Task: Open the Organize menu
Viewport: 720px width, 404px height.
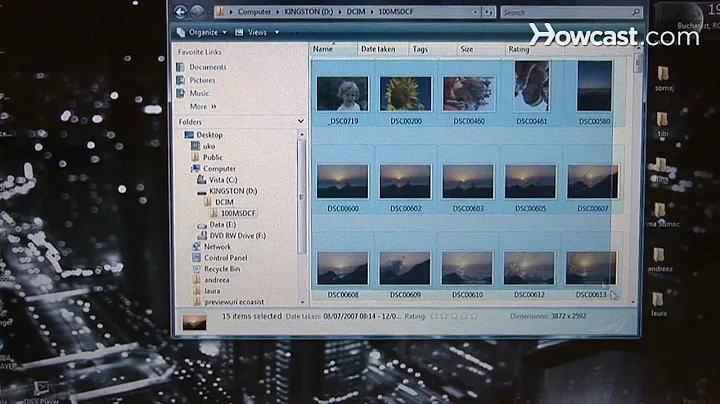Action: (202, 33)
